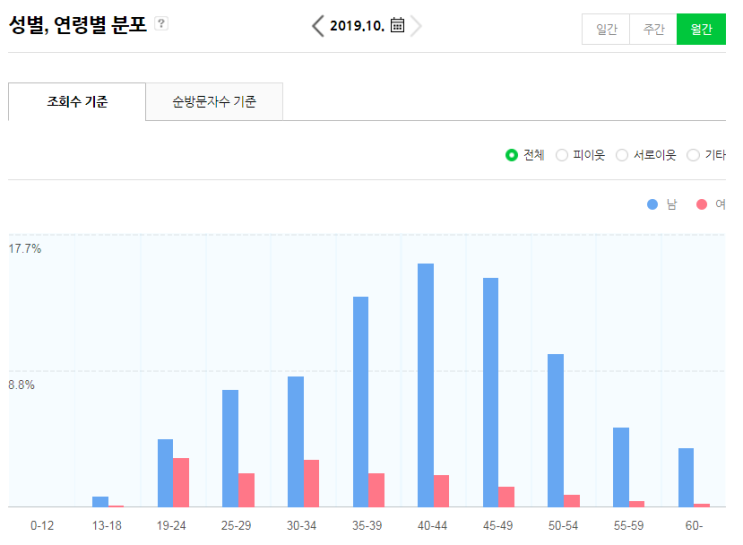Viewport: 743px width, 545px height.
Task: Toggle the 남 blue legend marker
Action: coord(652,204)
